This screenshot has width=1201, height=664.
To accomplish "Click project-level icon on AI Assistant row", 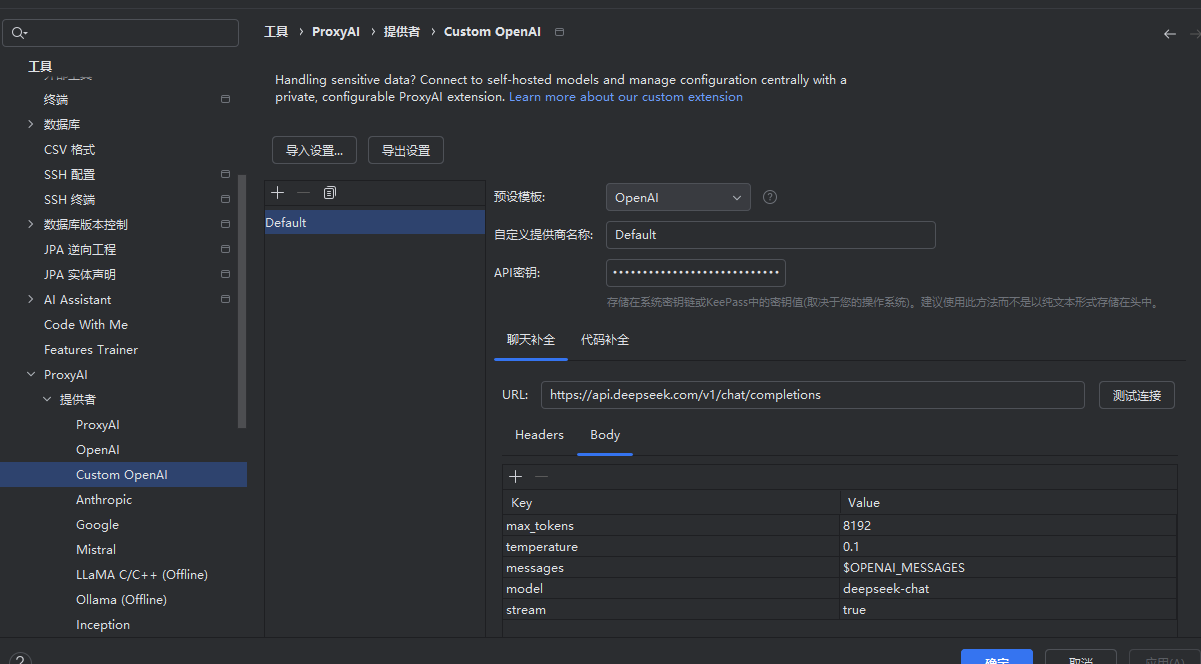I will (225, 300).
